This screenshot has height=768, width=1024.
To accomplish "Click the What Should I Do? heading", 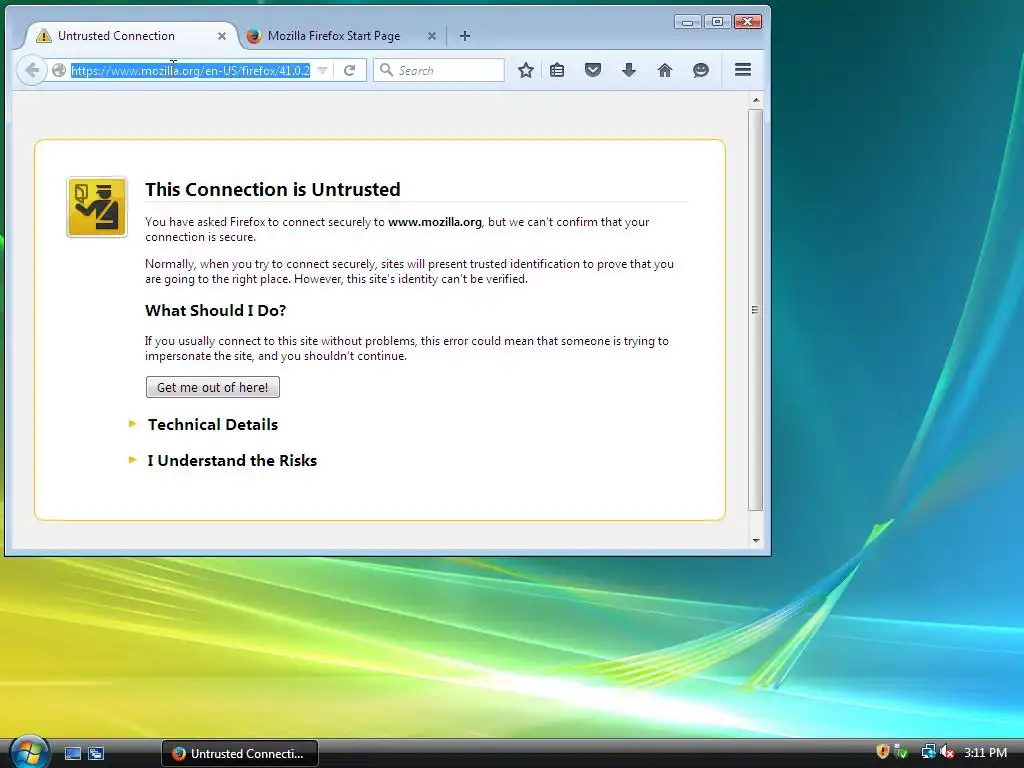I will 216,310.
